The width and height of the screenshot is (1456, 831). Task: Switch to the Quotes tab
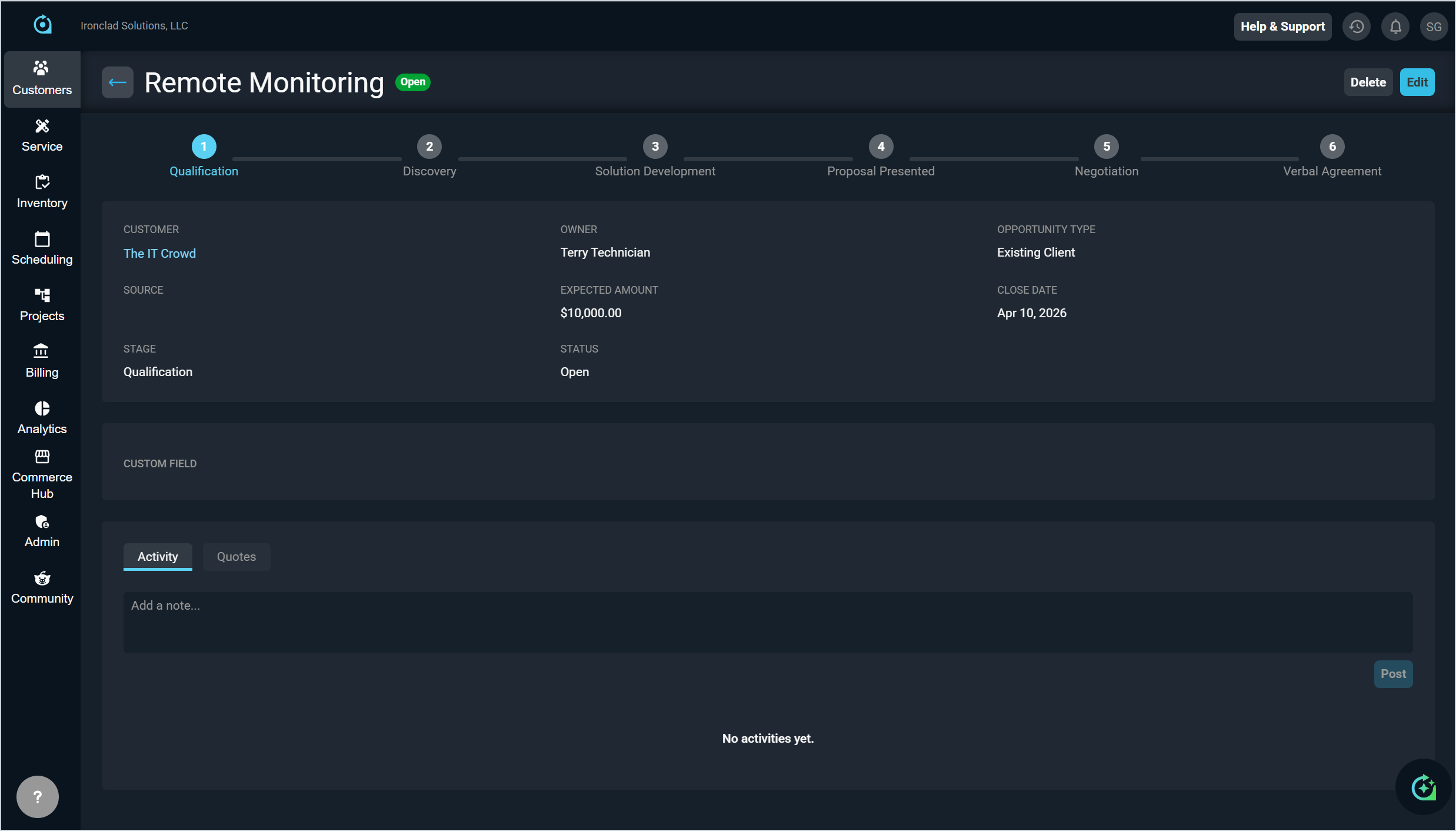click(236, 557)
